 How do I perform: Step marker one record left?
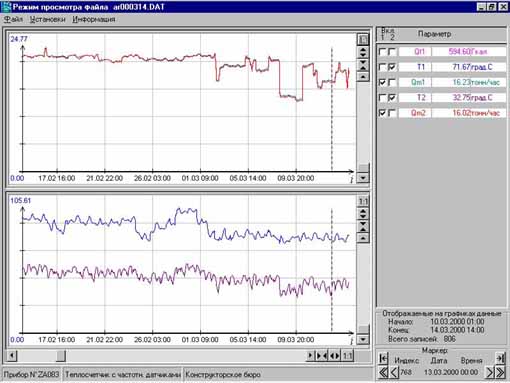point(394,372)
